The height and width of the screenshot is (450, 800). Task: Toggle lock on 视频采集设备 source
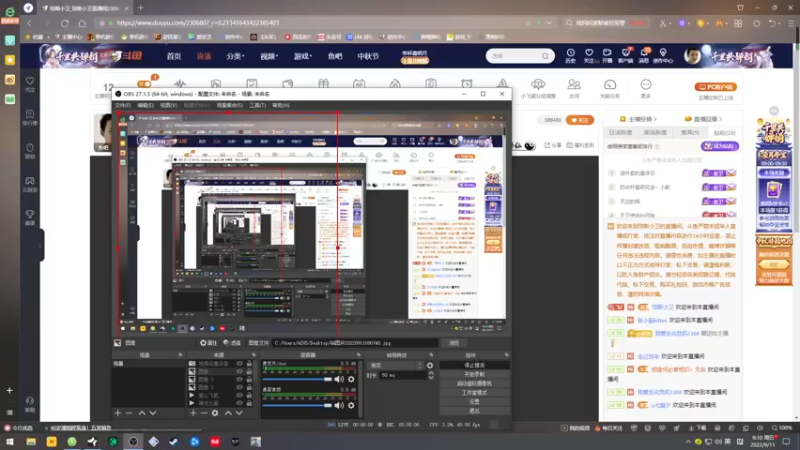(x=249, y=364)
